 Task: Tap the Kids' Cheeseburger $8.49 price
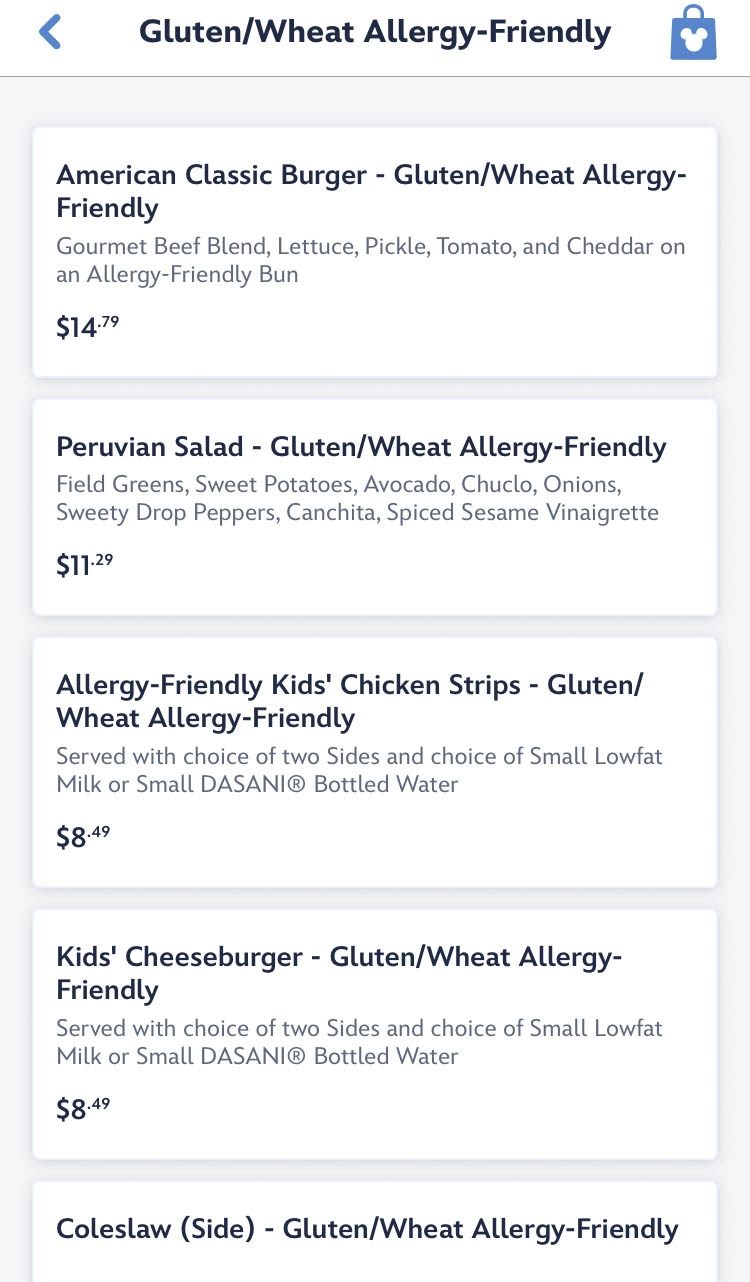(x=83, y=1109)
